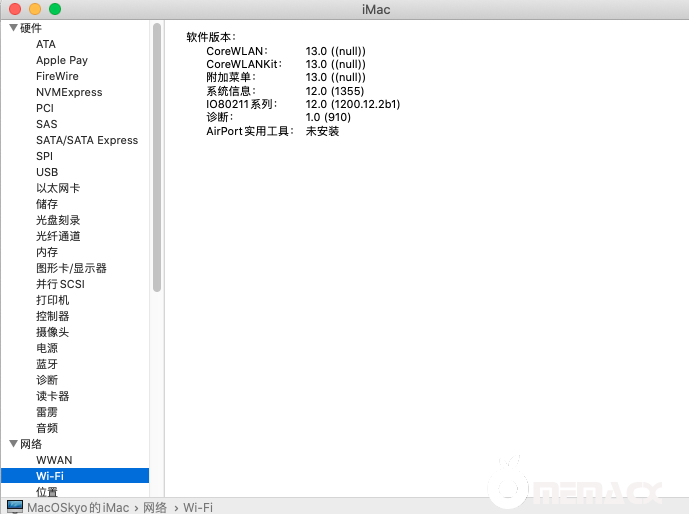Choose 摄像头 in the hardware list
689x514 pixels.
pos(53,332)
